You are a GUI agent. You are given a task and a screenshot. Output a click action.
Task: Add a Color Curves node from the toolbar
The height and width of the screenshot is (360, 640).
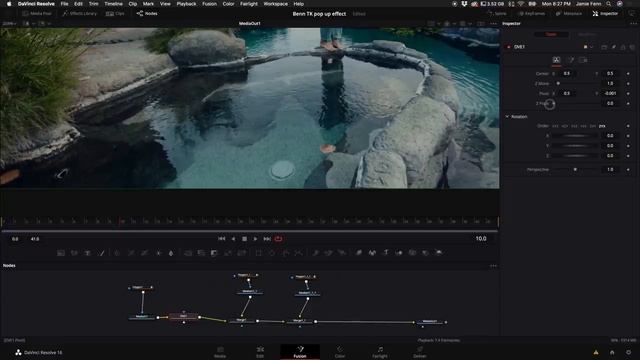131,253
